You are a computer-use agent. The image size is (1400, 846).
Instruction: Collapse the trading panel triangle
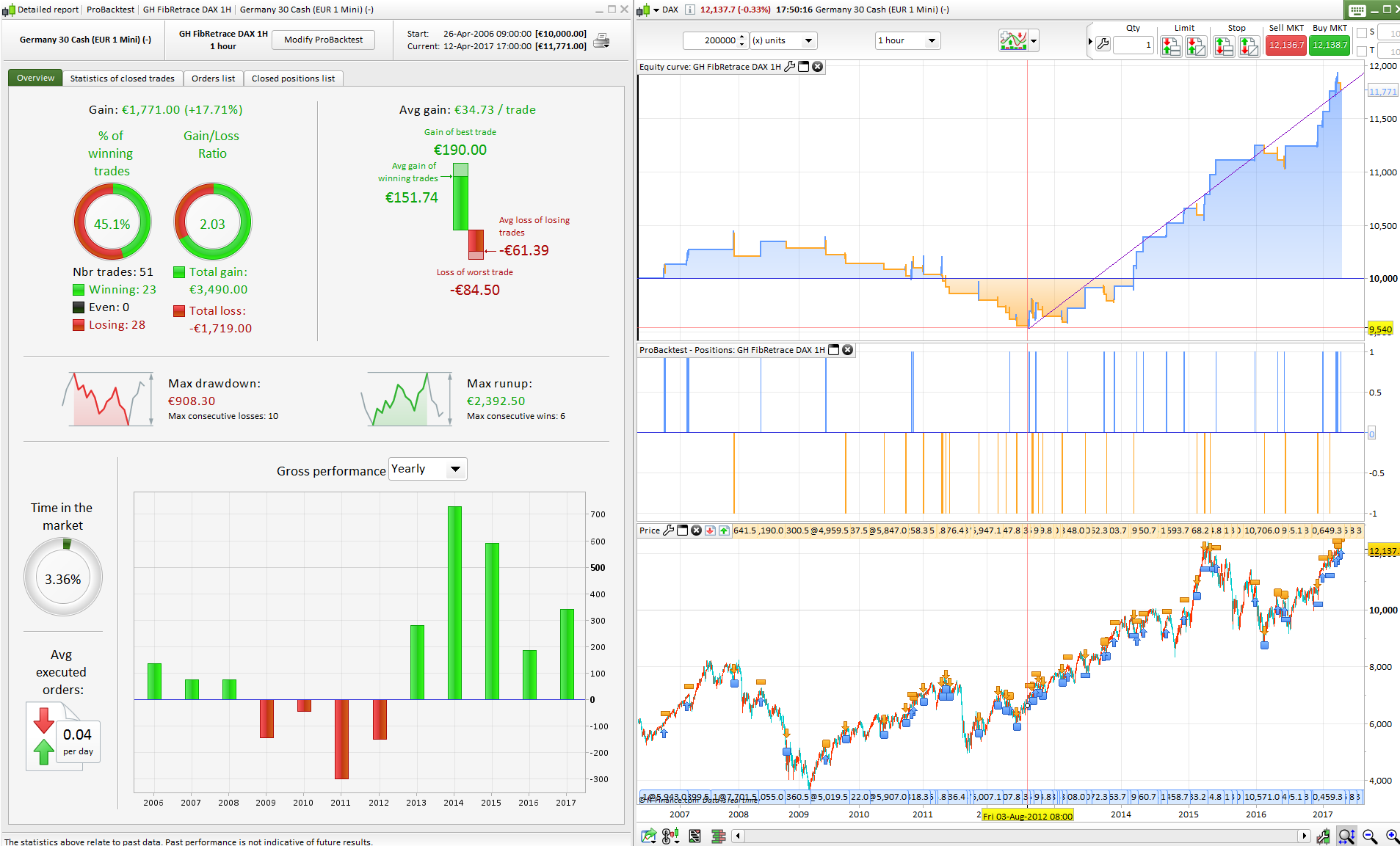pyautogui.click(x=1090, y=43)
